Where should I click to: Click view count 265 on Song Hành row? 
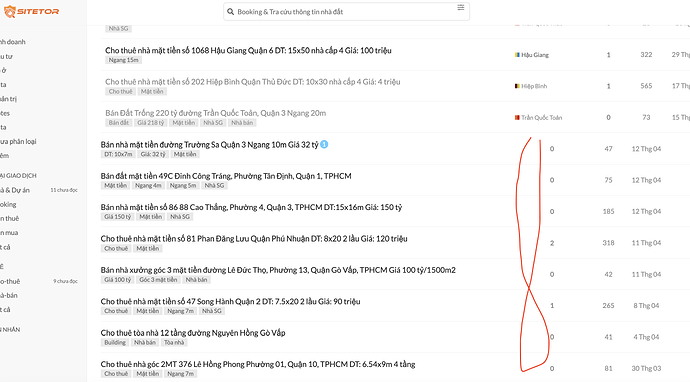point(608,305)
